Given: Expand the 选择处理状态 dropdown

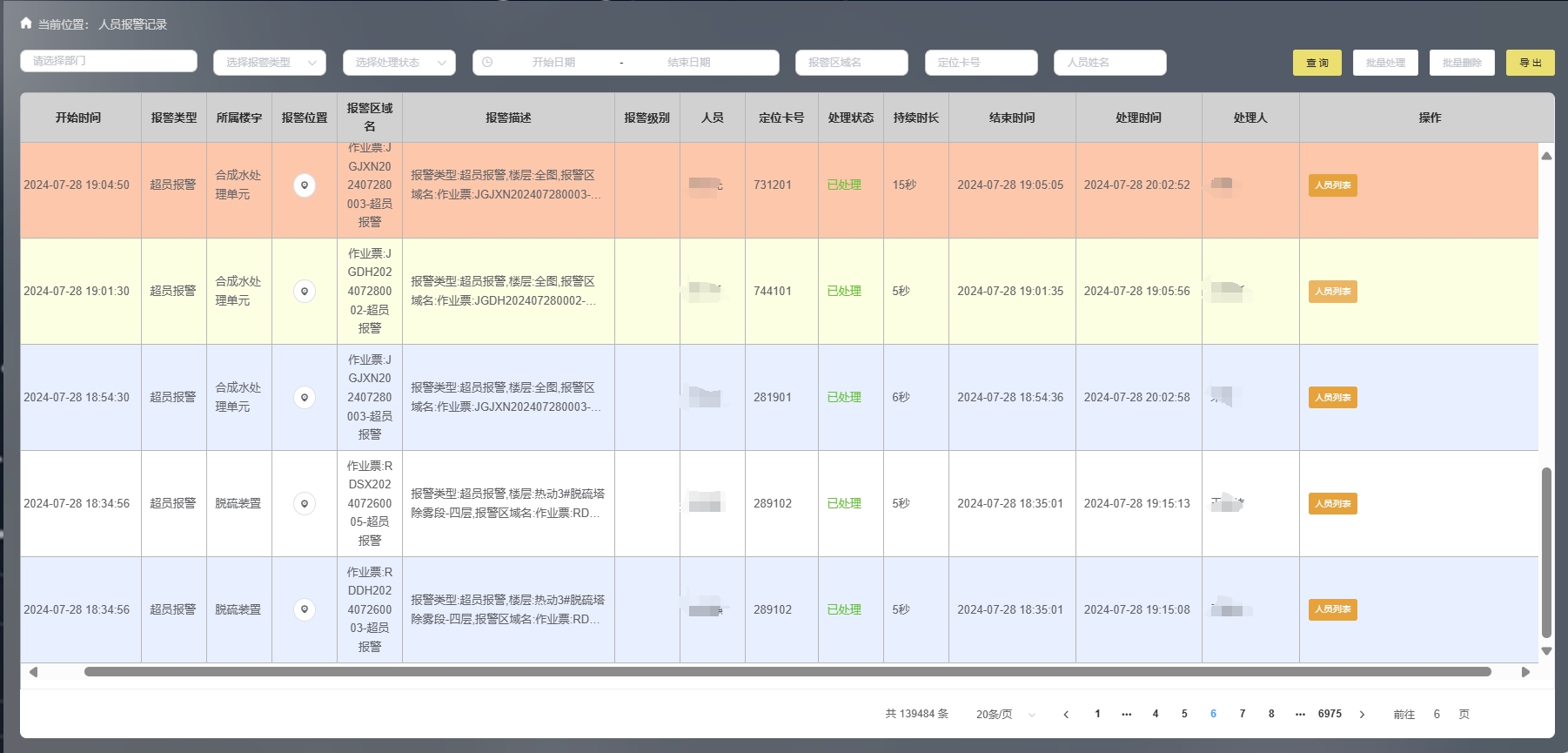Looking at the screenshot, I should click(x=399, y=63).
